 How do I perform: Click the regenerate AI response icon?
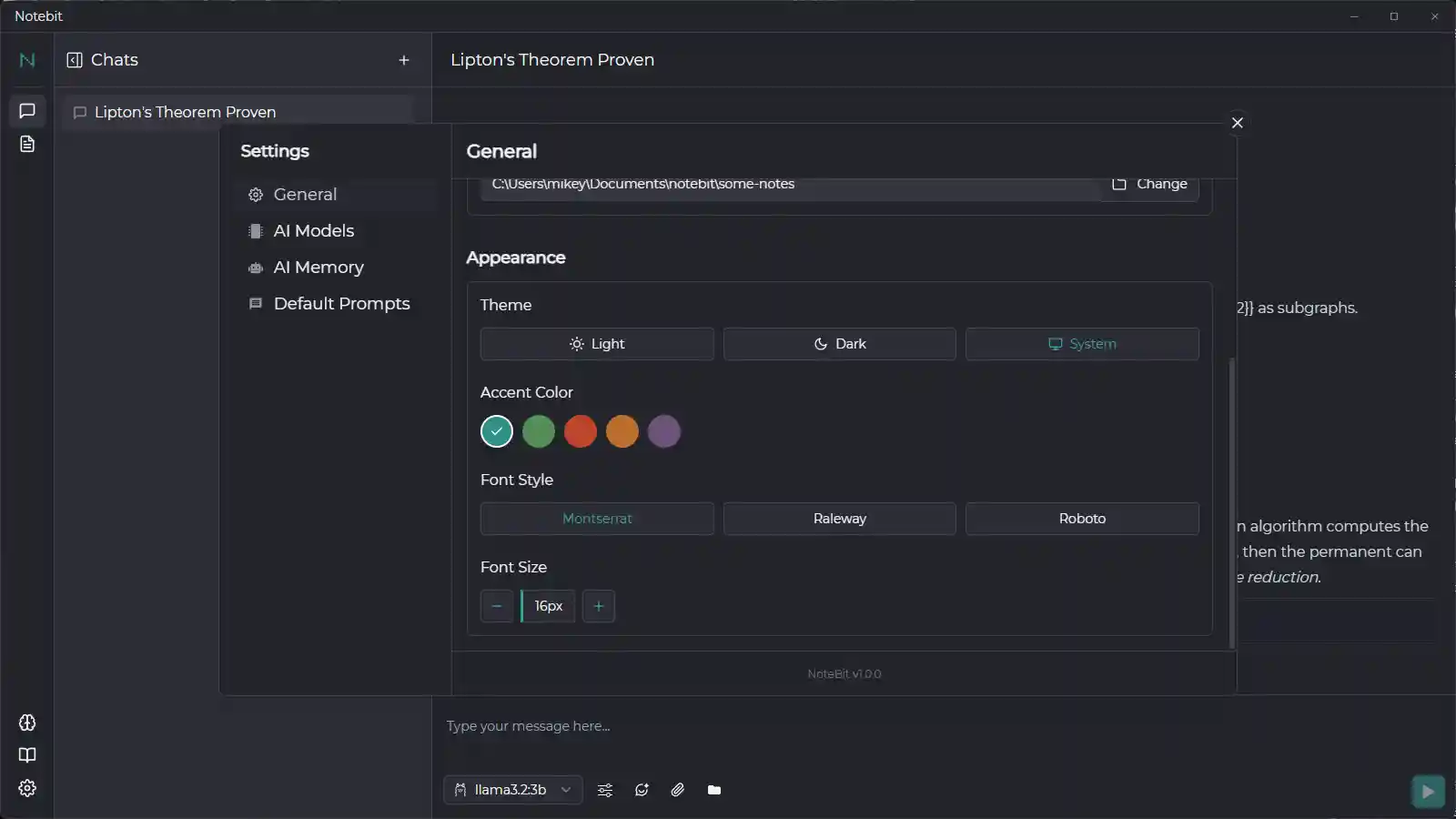642,790
